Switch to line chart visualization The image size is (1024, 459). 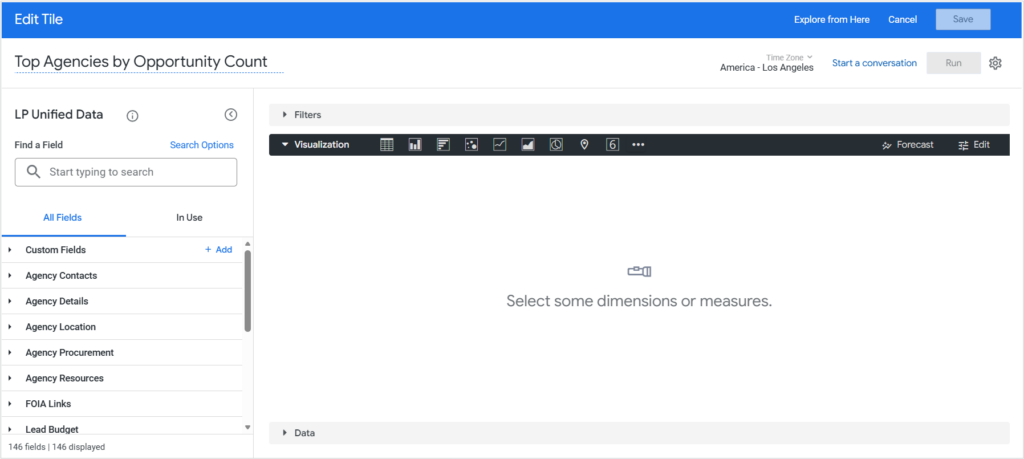click(x=500, y=145)
